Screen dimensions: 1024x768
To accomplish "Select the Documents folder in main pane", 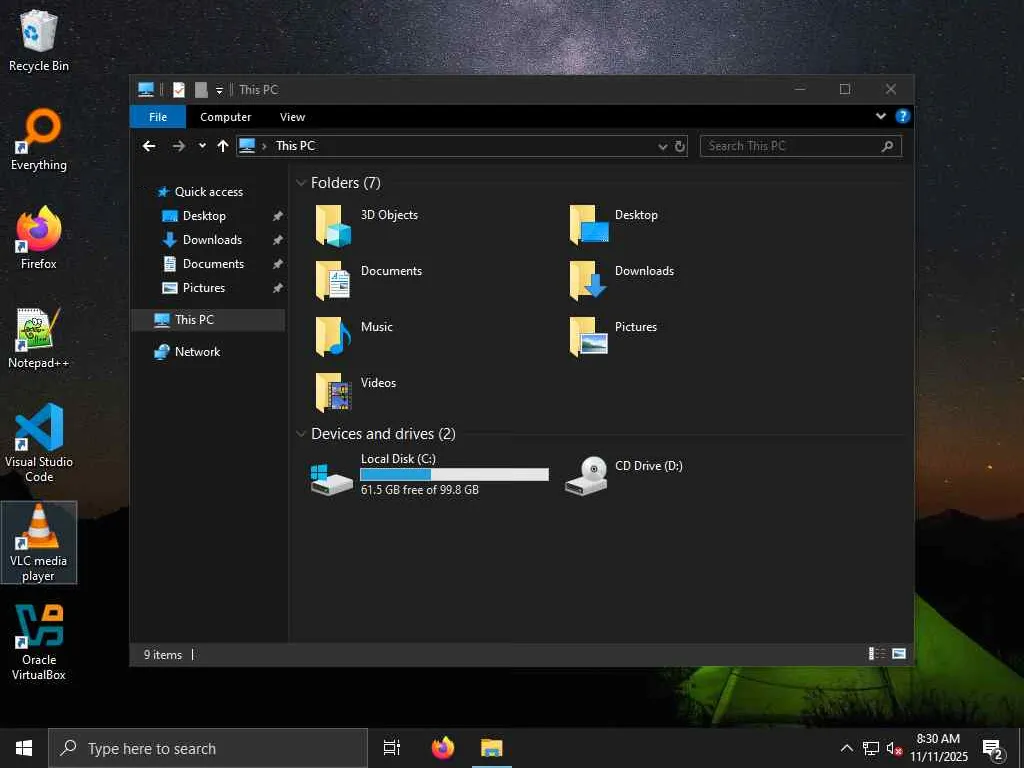I will [368, 281].
